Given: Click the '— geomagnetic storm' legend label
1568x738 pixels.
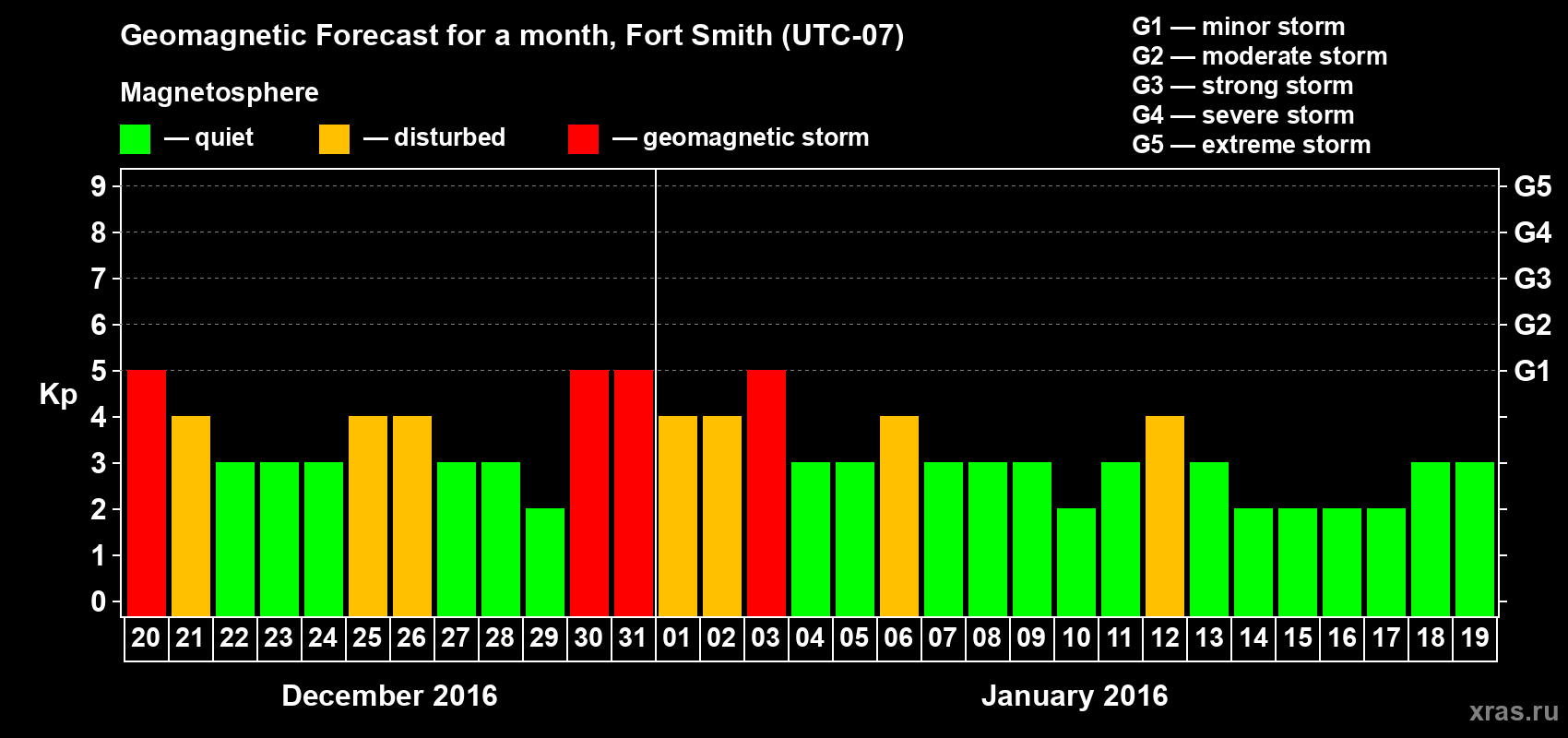Looking at the screenshot, I should 741,138.
